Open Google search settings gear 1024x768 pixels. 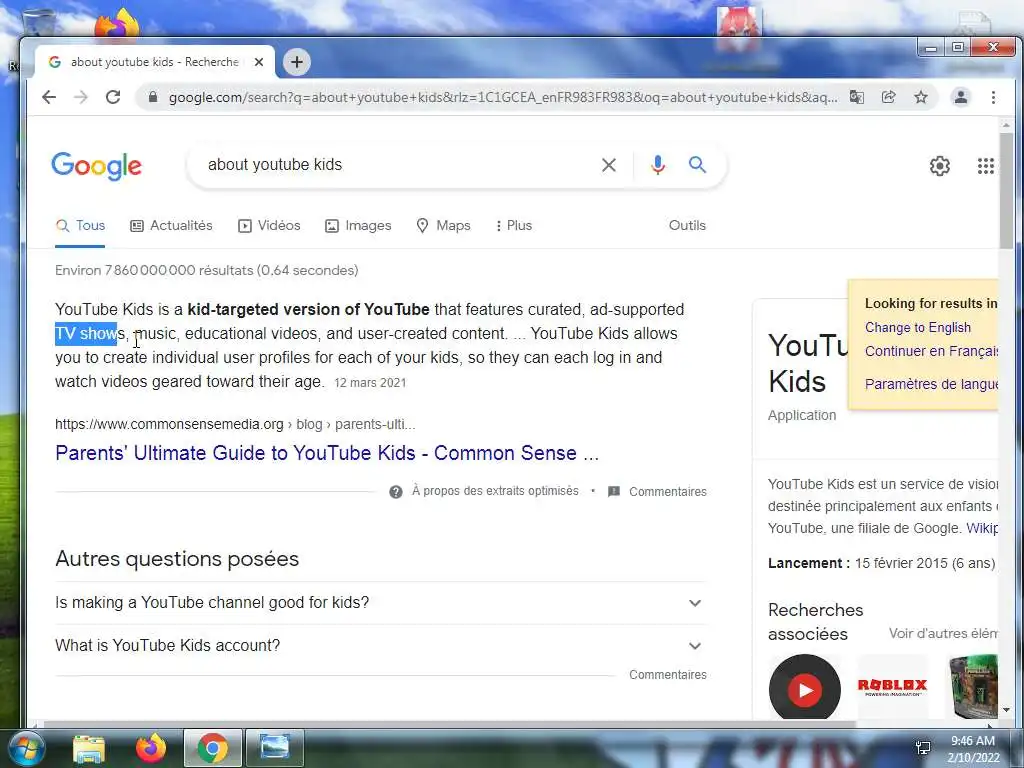(940, 166)
